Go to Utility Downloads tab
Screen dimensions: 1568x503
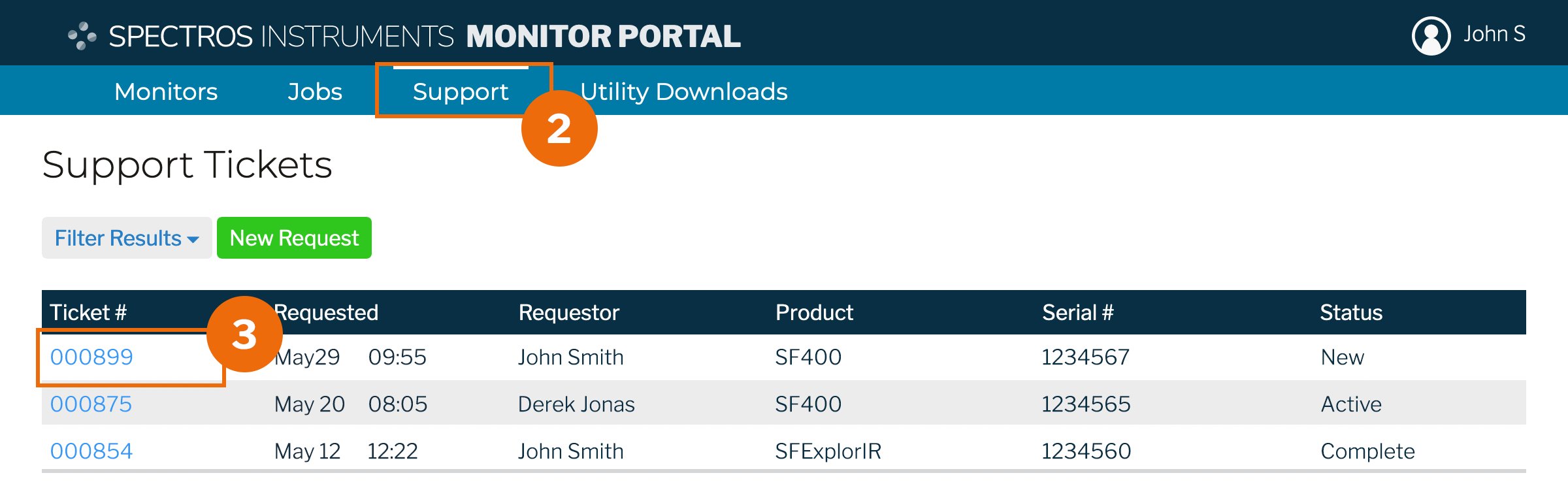[683, 91]
